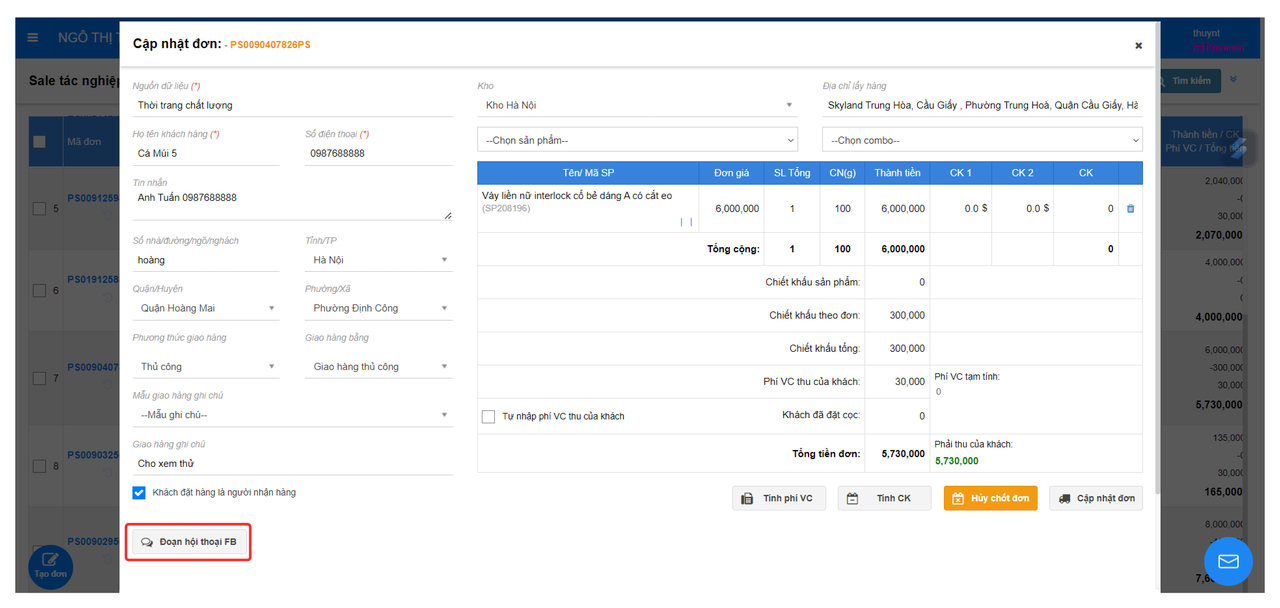Uncheck Khách đặt hàng là người nhận hàng
This screenshot has width=1280, height=608.
tap(139, 493)
